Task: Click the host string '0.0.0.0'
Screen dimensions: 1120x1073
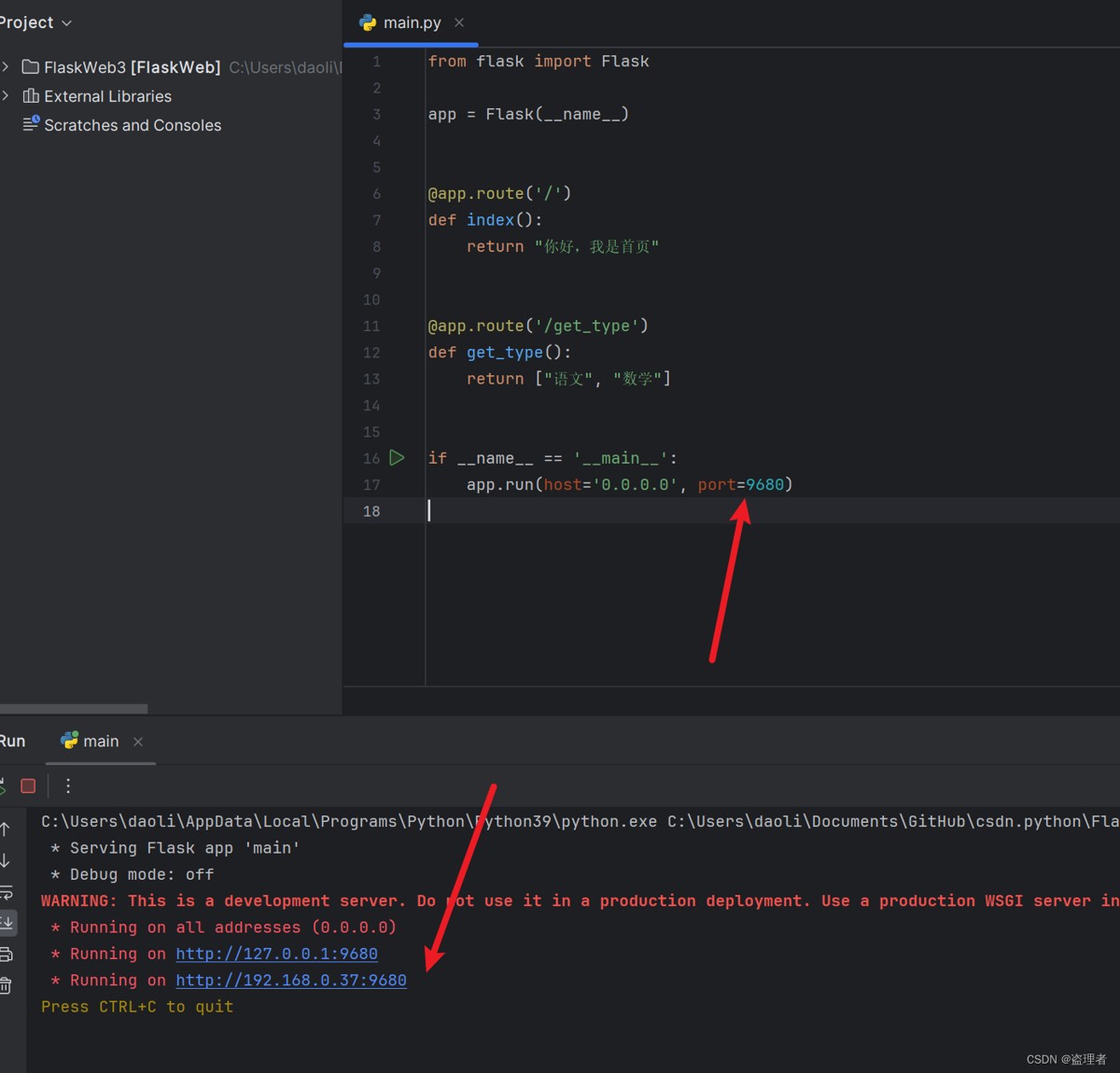Action: tap(635, 484)
